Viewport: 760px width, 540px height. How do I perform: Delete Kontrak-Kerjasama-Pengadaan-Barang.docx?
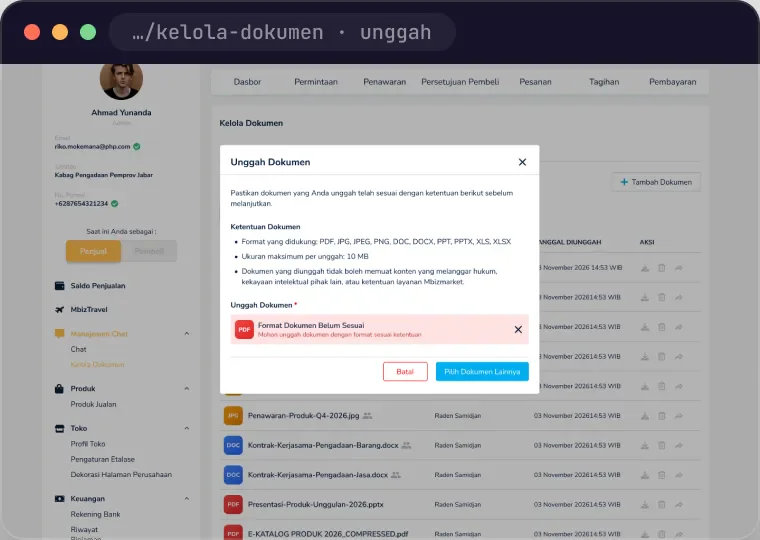662,445
